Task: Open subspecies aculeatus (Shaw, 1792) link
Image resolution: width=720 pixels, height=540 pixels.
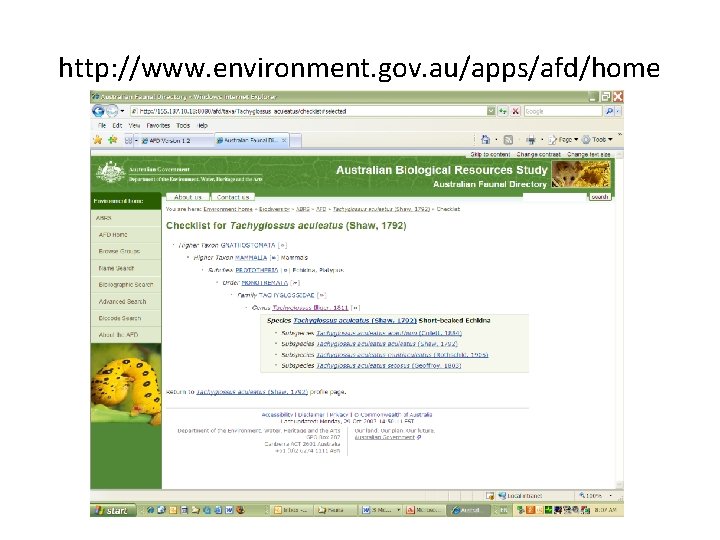Action: coord(387,343)
